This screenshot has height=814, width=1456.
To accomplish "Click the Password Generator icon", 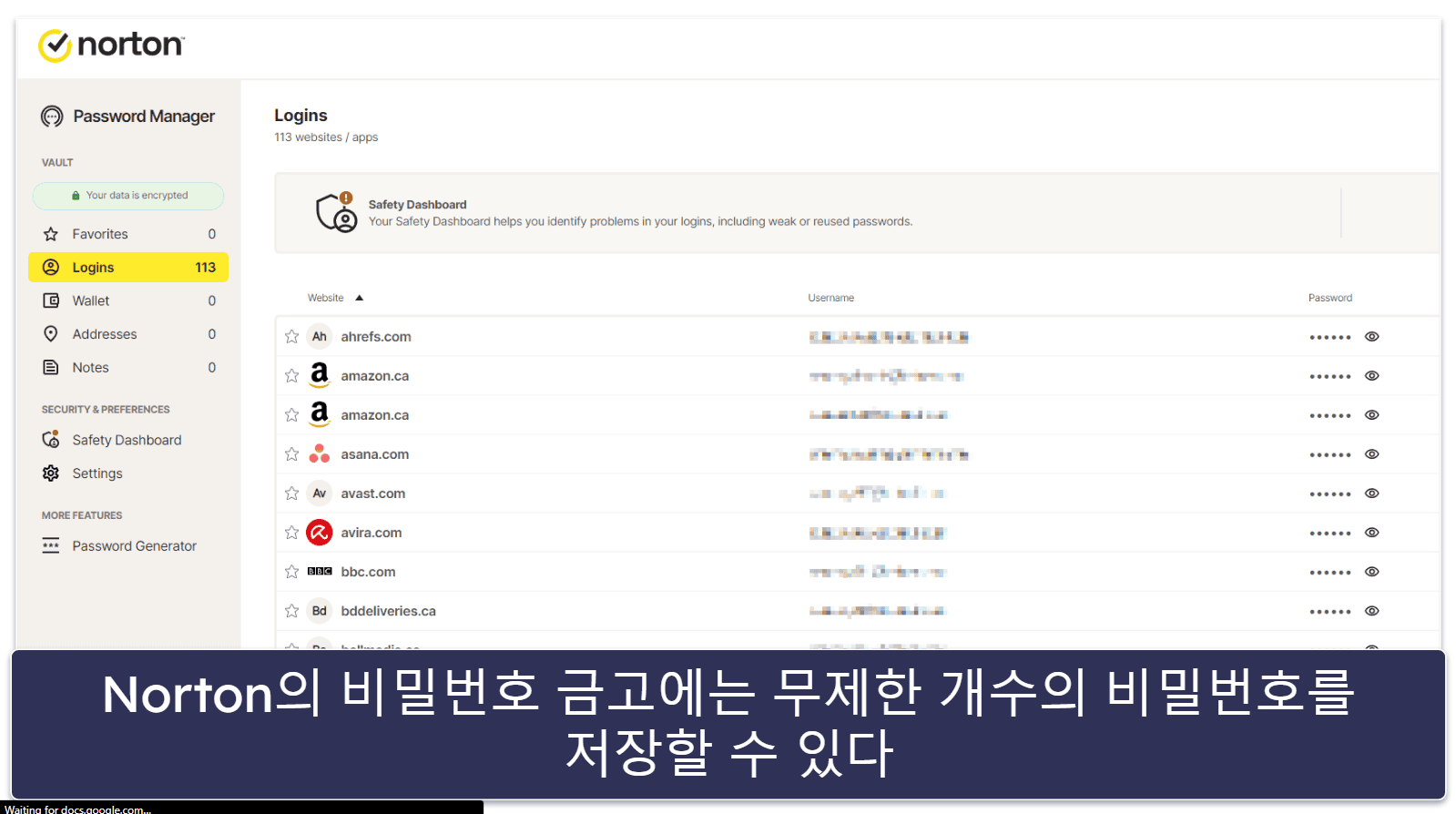I will click(51, 545).
